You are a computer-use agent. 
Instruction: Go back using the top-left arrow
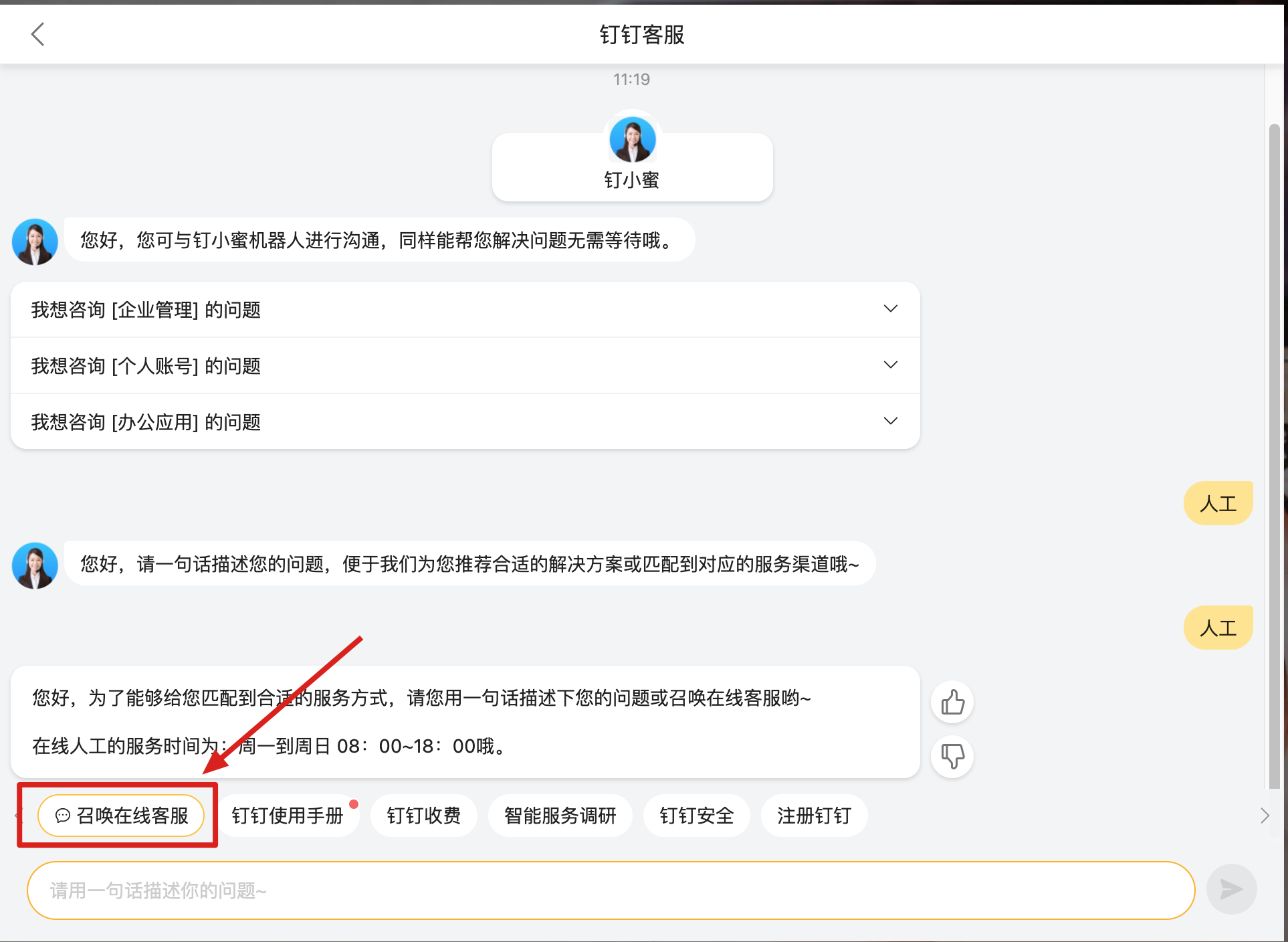(x=37, y=34)
